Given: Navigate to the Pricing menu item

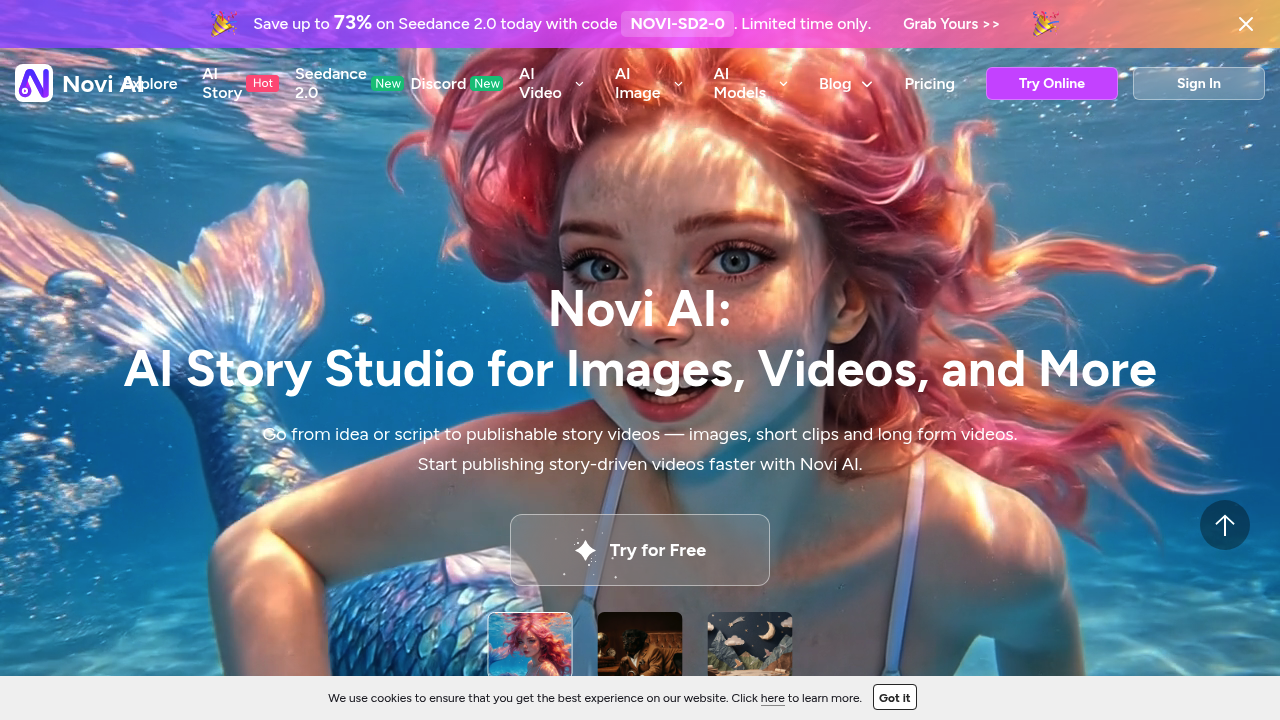Looking at the screenshot, I should click(x=929, y=84).
